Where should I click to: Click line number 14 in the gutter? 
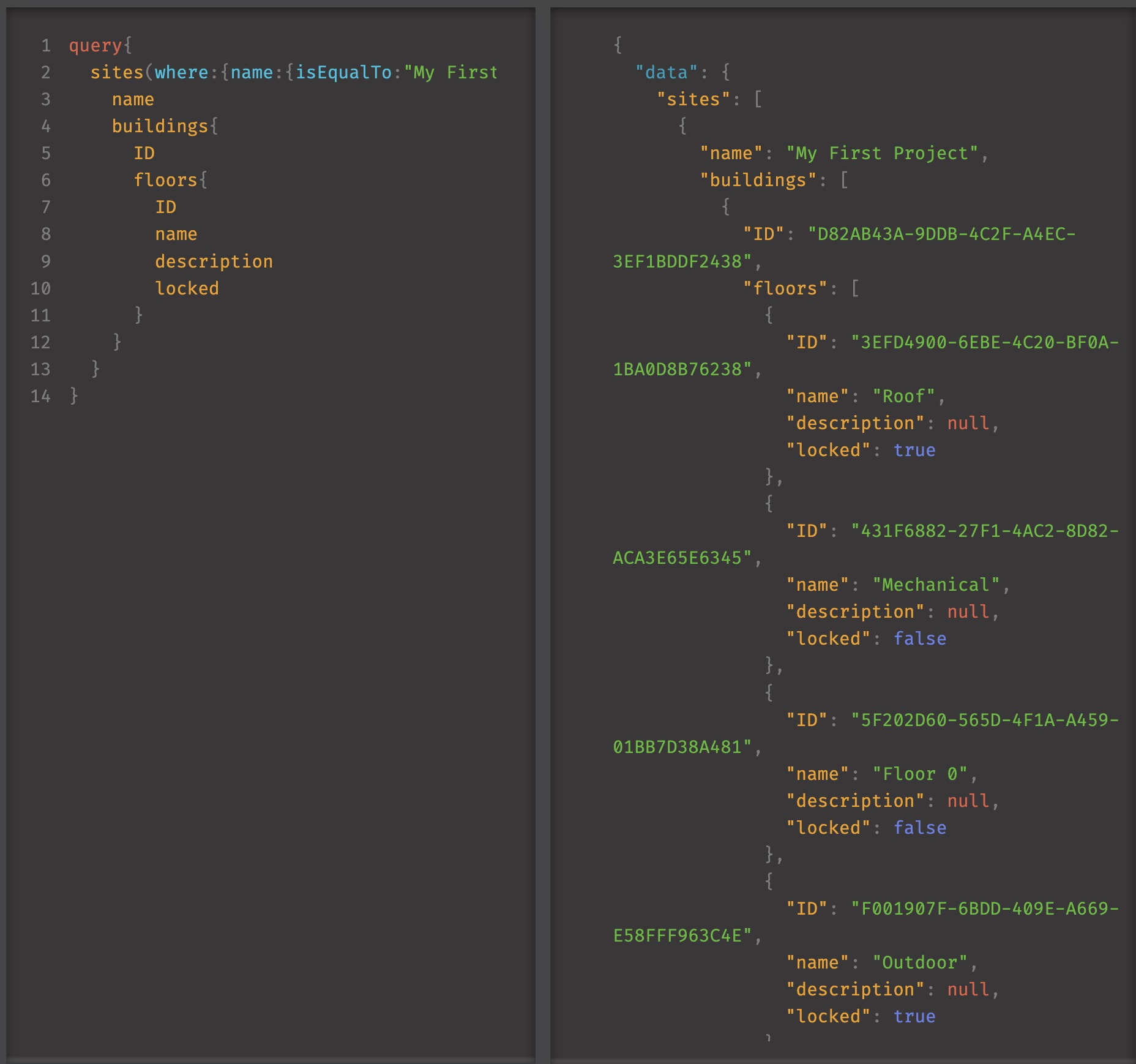(x=40, y=396)
